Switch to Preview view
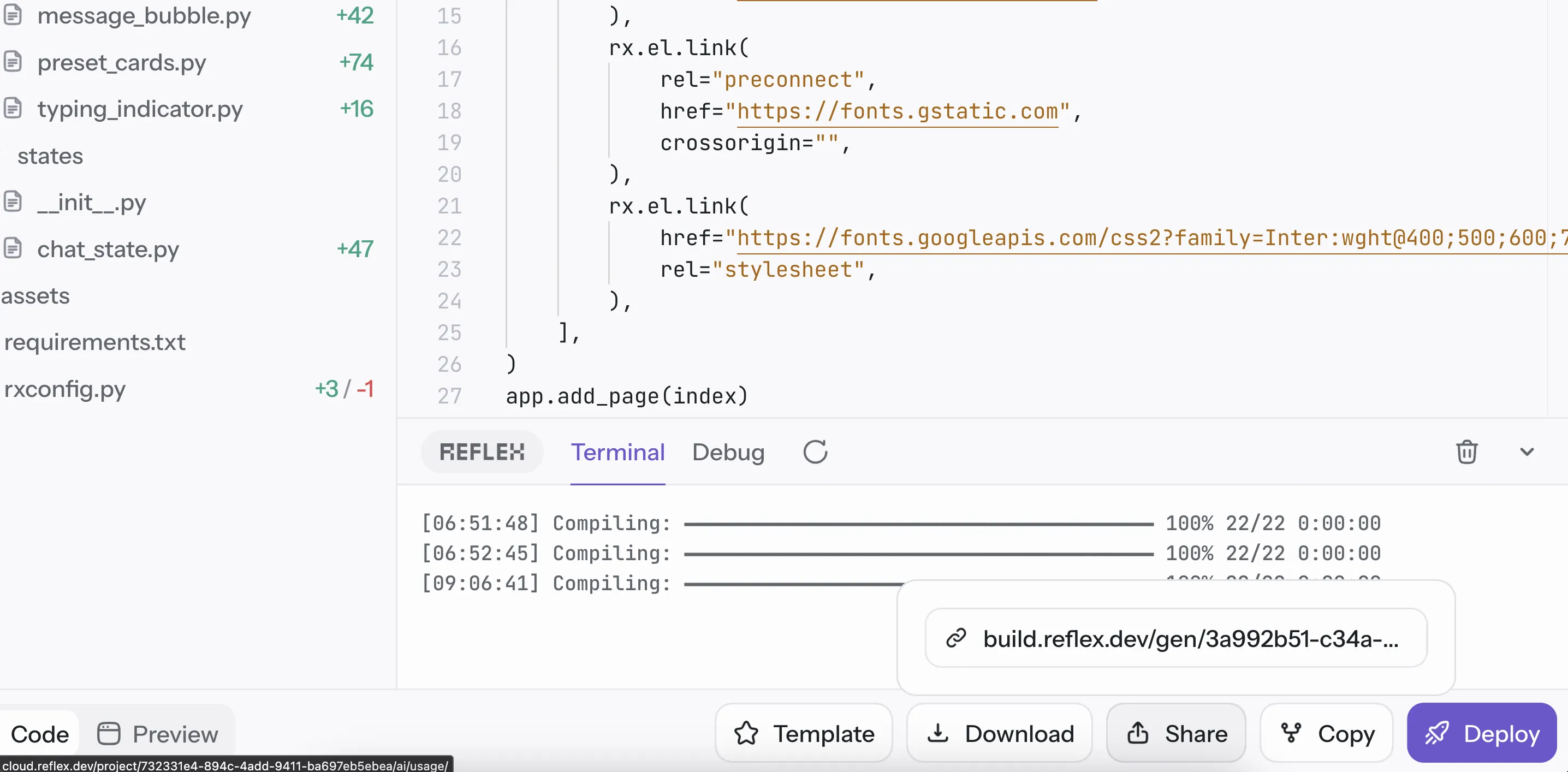 [x=158, y=734]
